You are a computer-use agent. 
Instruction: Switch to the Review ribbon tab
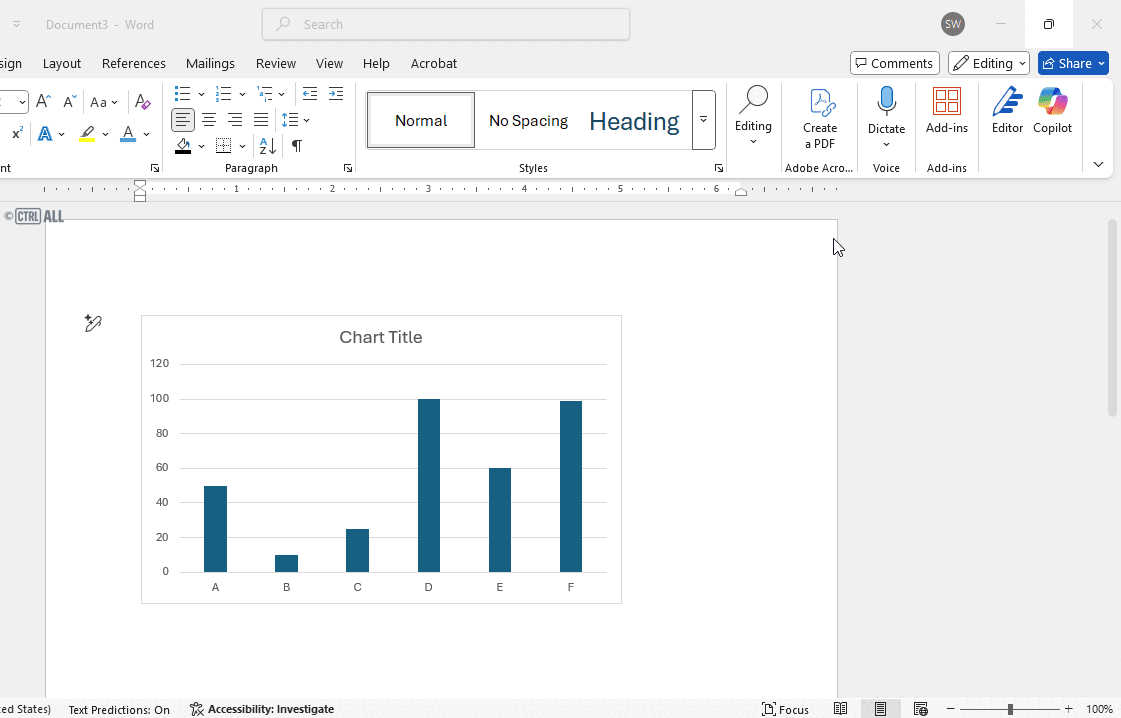point(276,63)
